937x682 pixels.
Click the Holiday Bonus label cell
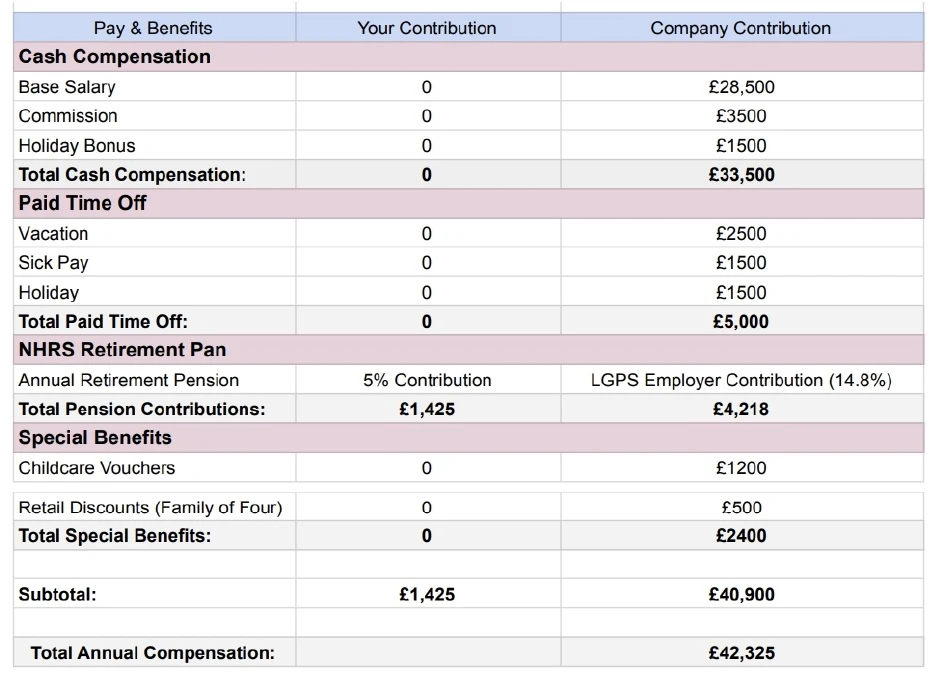154,145
